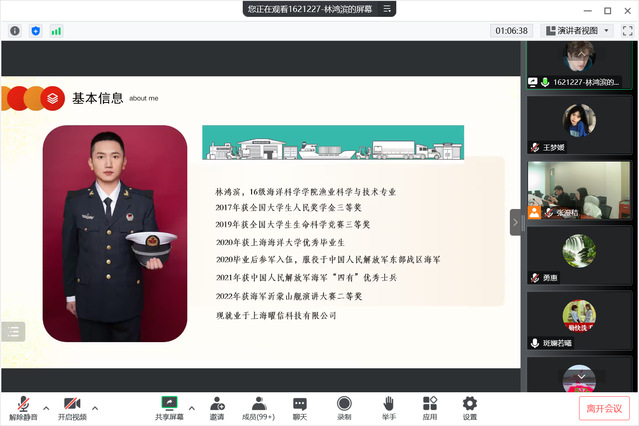The height and width of the screenshot is (426, 639).
Task: Click the red 离开会议 button
Action: tap(604, 407)
